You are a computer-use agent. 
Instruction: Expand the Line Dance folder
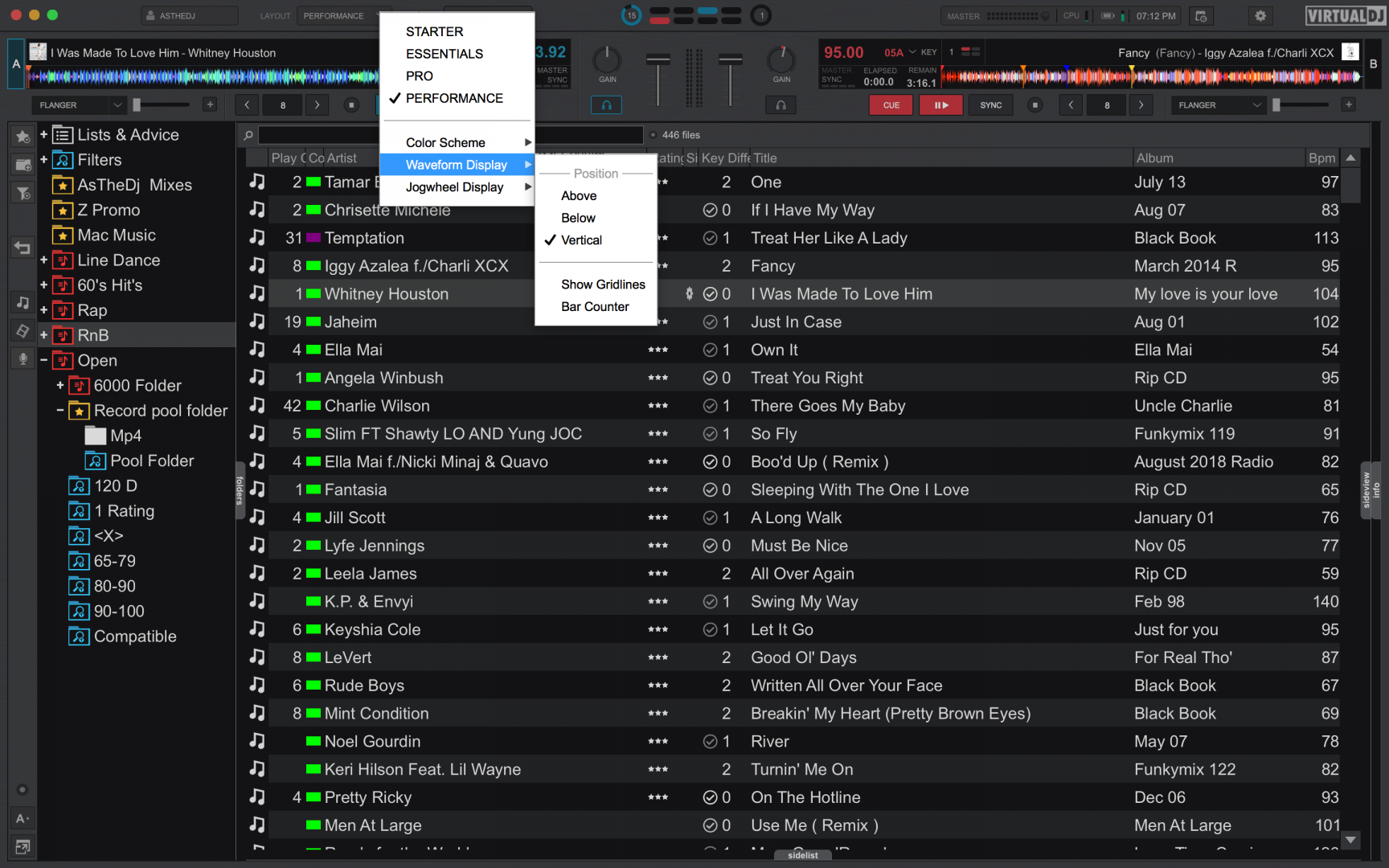43,260
